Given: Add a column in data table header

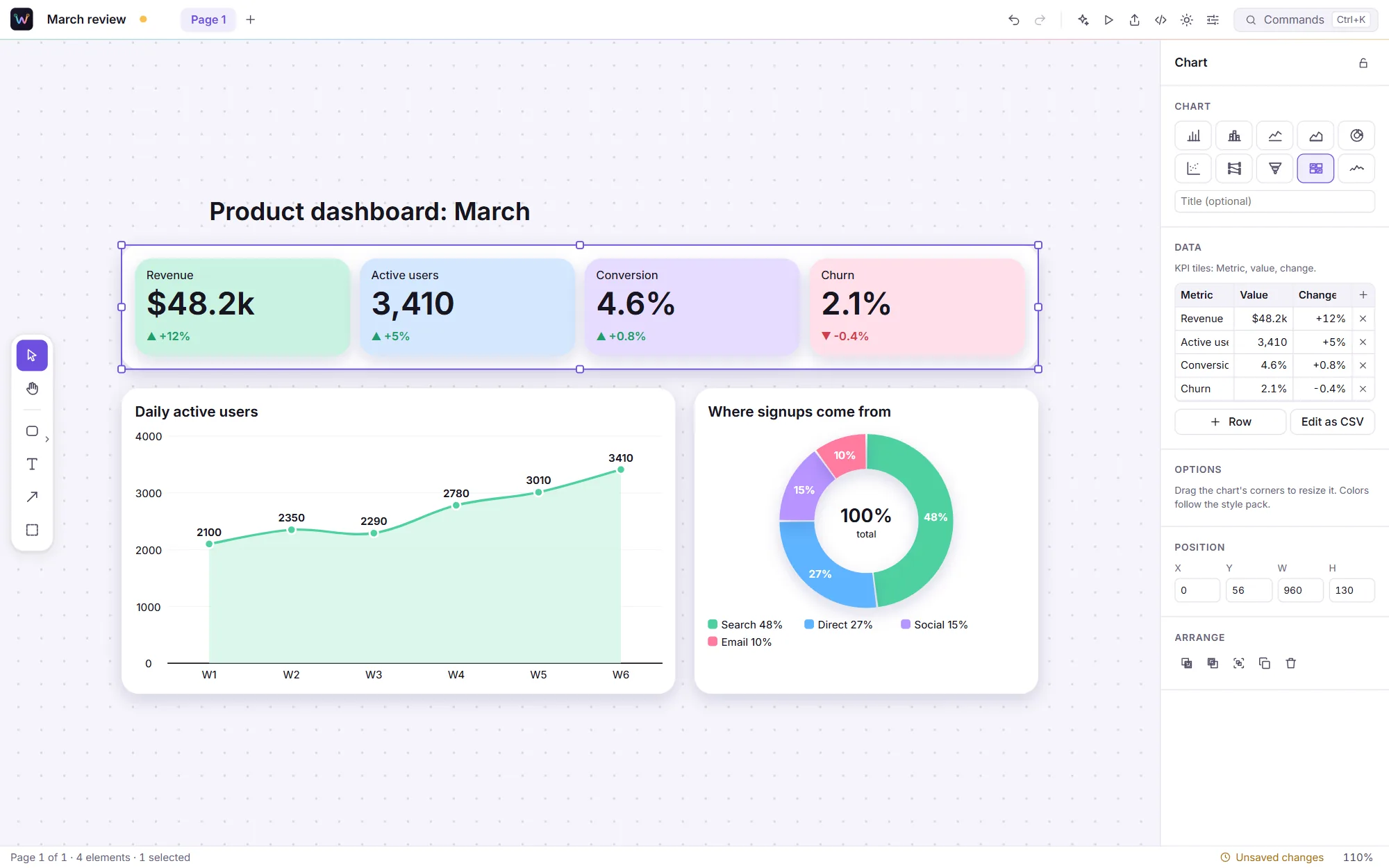Looking at the screenshot, I should pyautogui.click(x=1363, y=295).
